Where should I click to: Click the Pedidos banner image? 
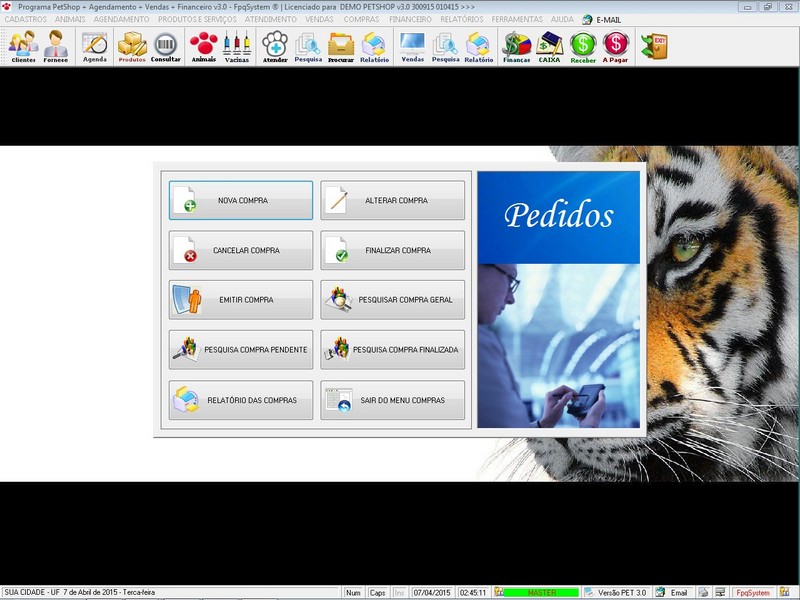[559, 299]
